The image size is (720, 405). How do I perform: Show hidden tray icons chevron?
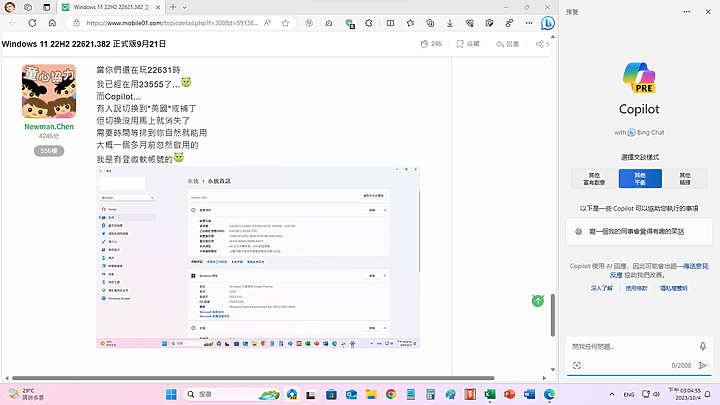(x=612, y=394)
